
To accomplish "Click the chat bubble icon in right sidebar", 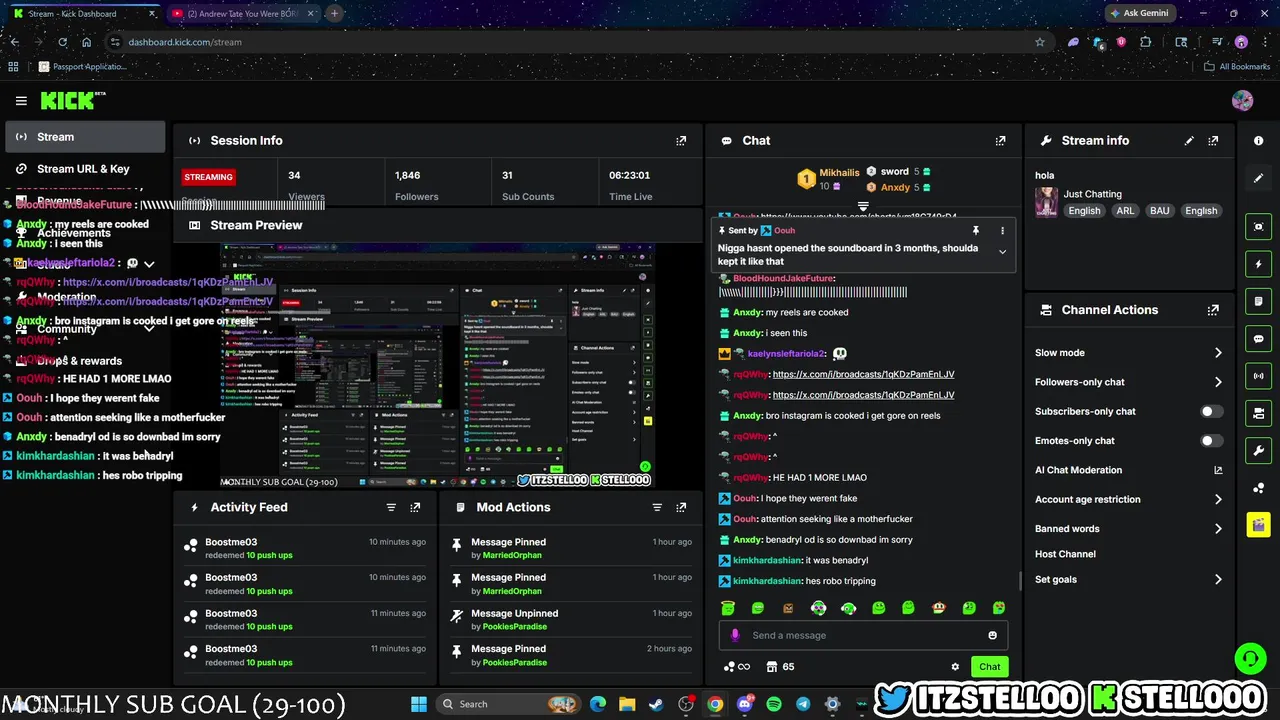I will [1258, 339].
